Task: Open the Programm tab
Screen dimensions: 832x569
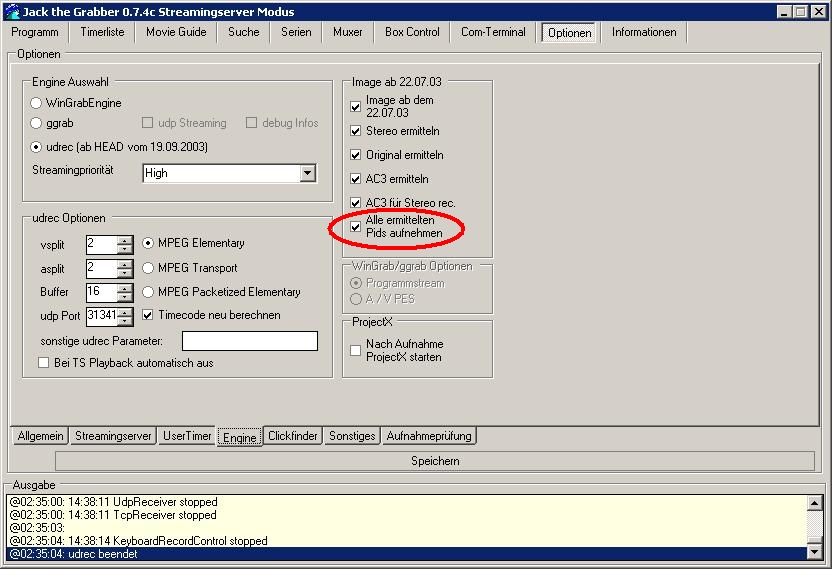Action: coord(34,32)
